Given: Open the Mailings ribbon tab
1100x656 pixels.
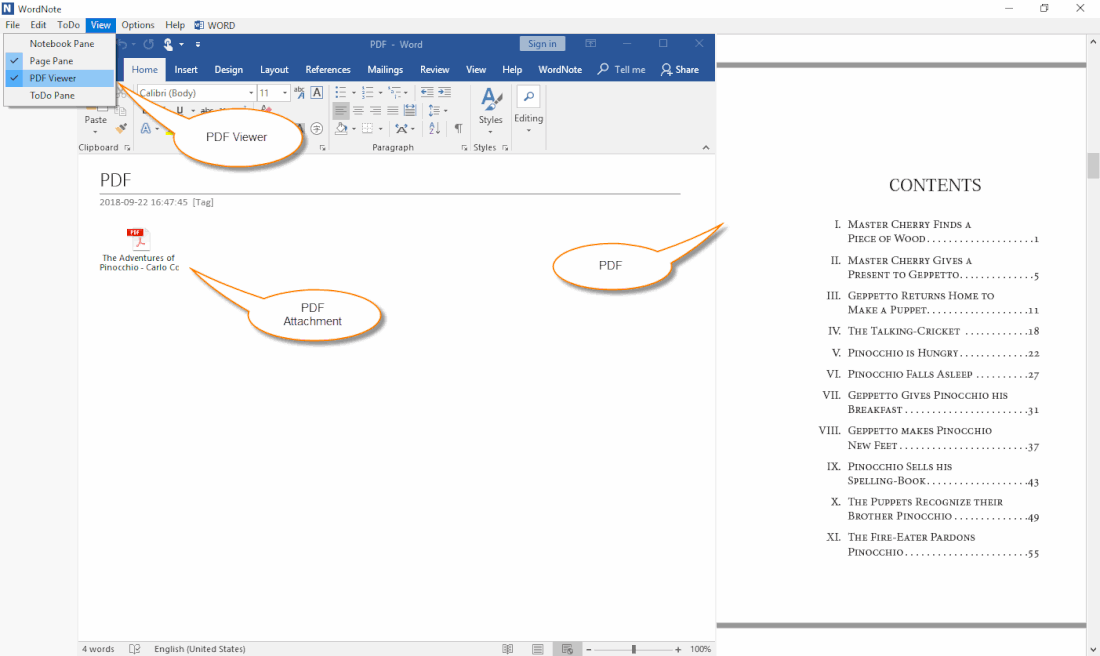Looking at the screenshot, I should pos(385,69).
